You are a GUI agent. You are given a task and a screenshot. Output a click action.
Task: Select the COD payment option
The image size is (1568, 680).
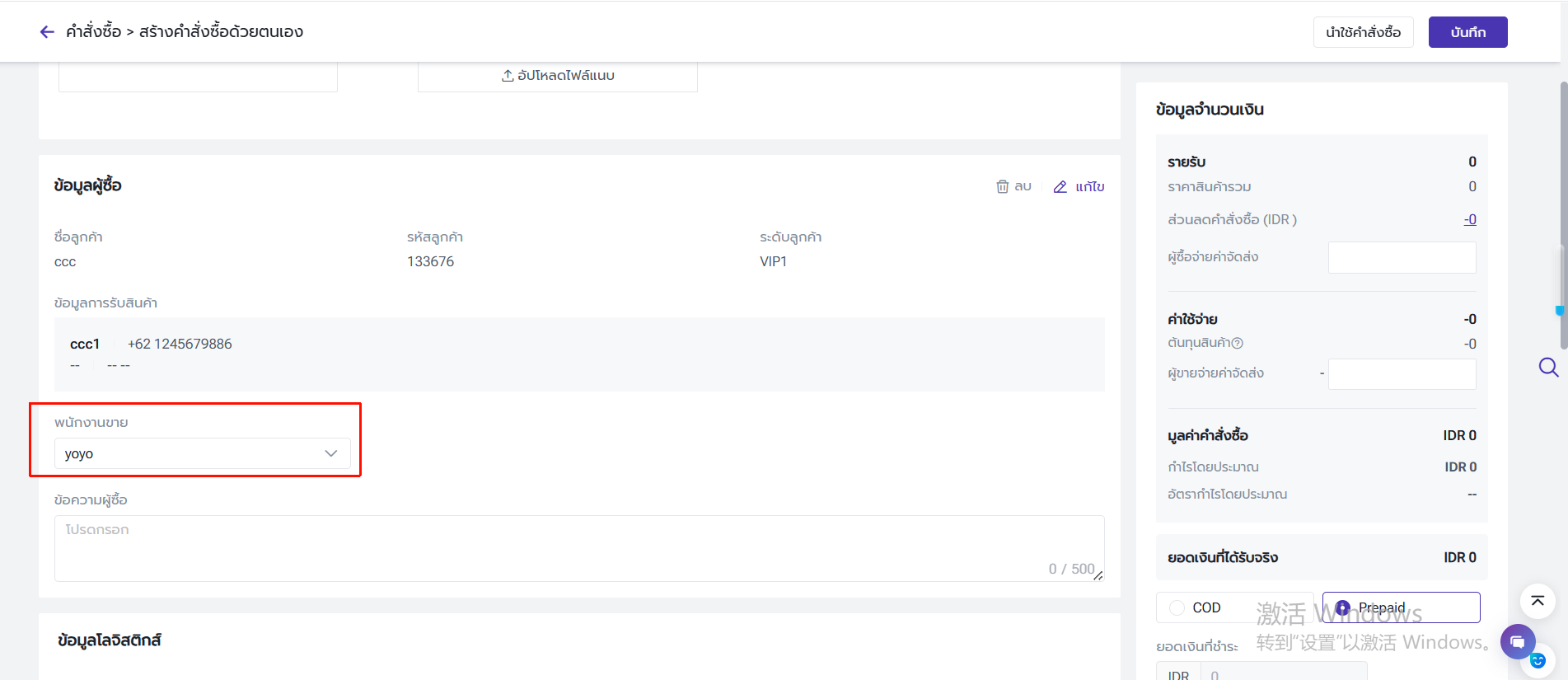tap(1177, 607)
